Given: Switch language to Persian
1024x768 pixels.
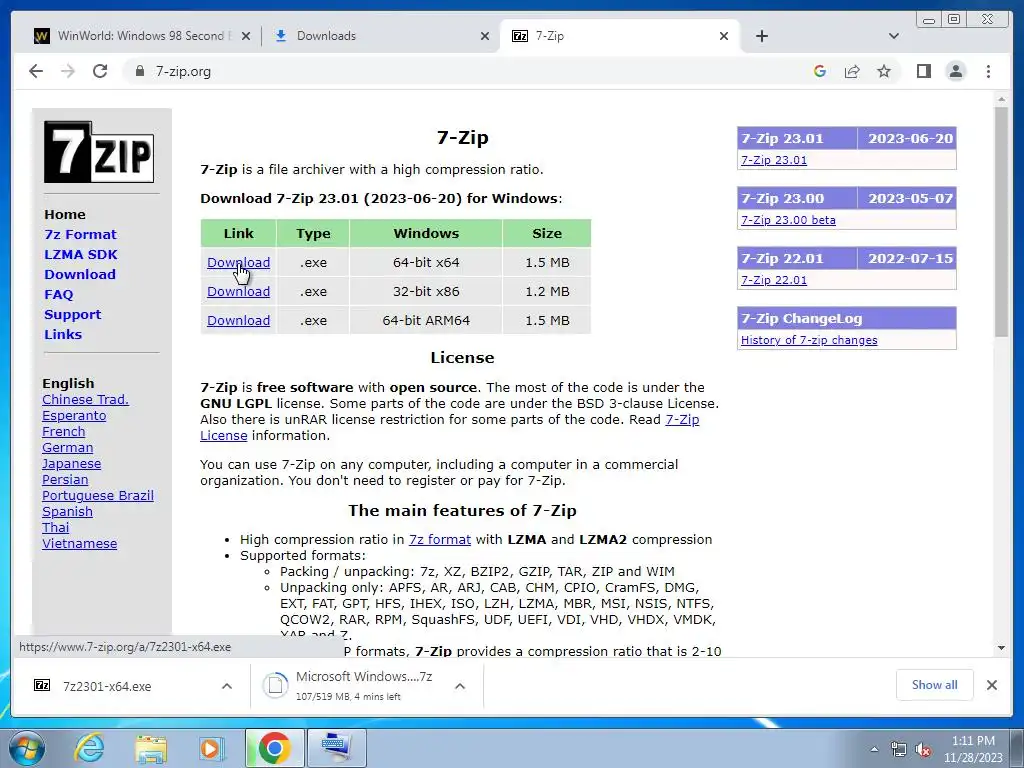Looking at the screenshot, I should (x=65, y=480).
